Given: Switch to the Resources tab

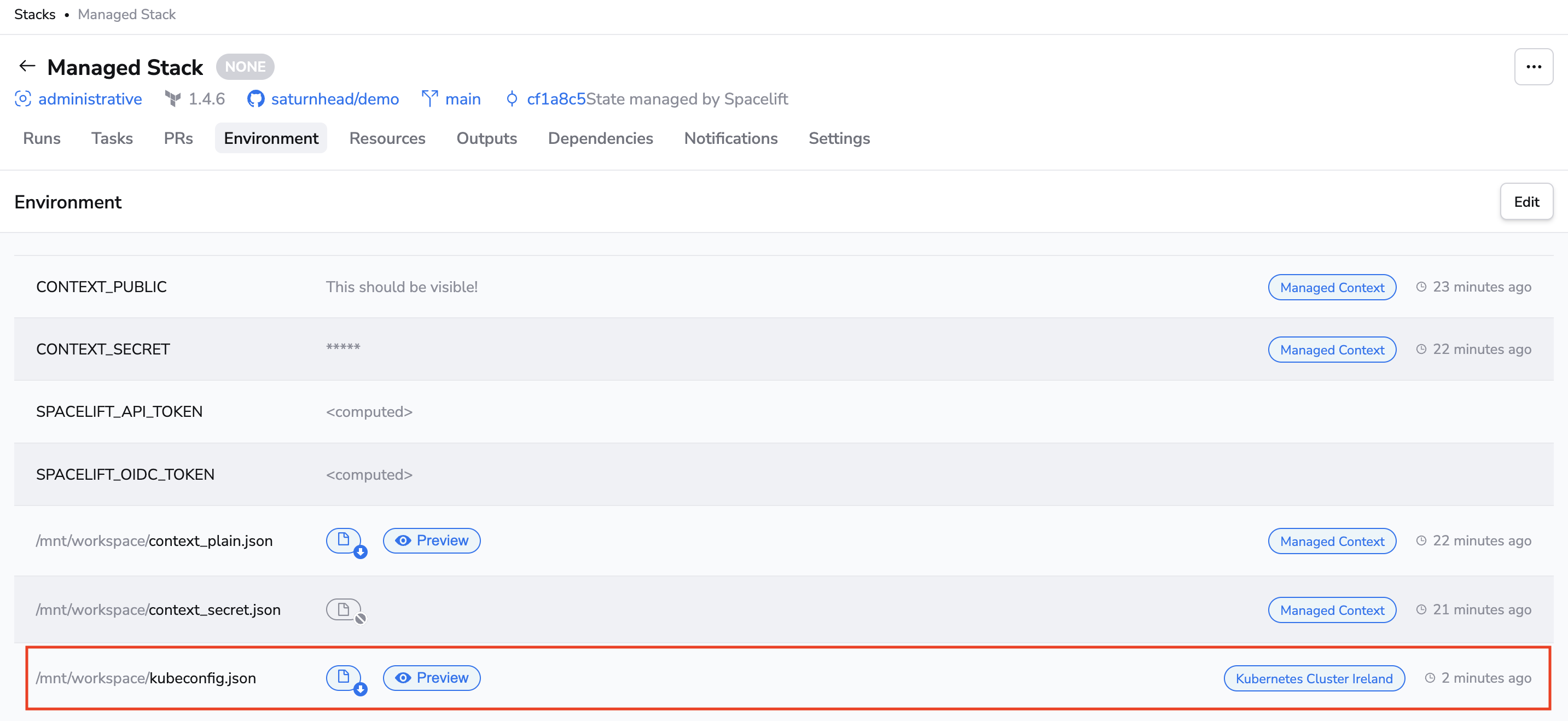Looking at the screenshot, I should pyautogui.click(x=387, y=139).
